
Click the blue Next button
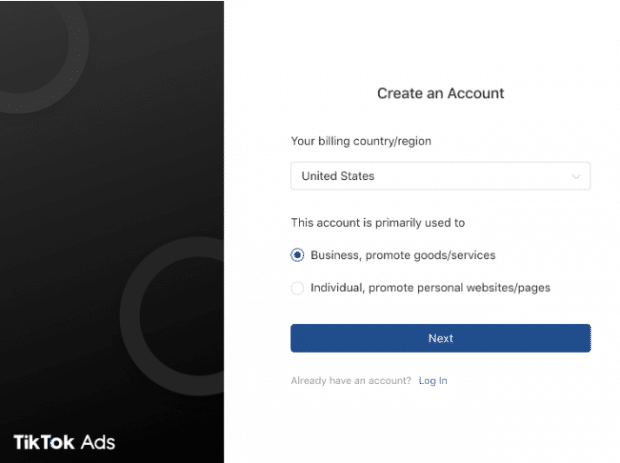tap(440, 338)
